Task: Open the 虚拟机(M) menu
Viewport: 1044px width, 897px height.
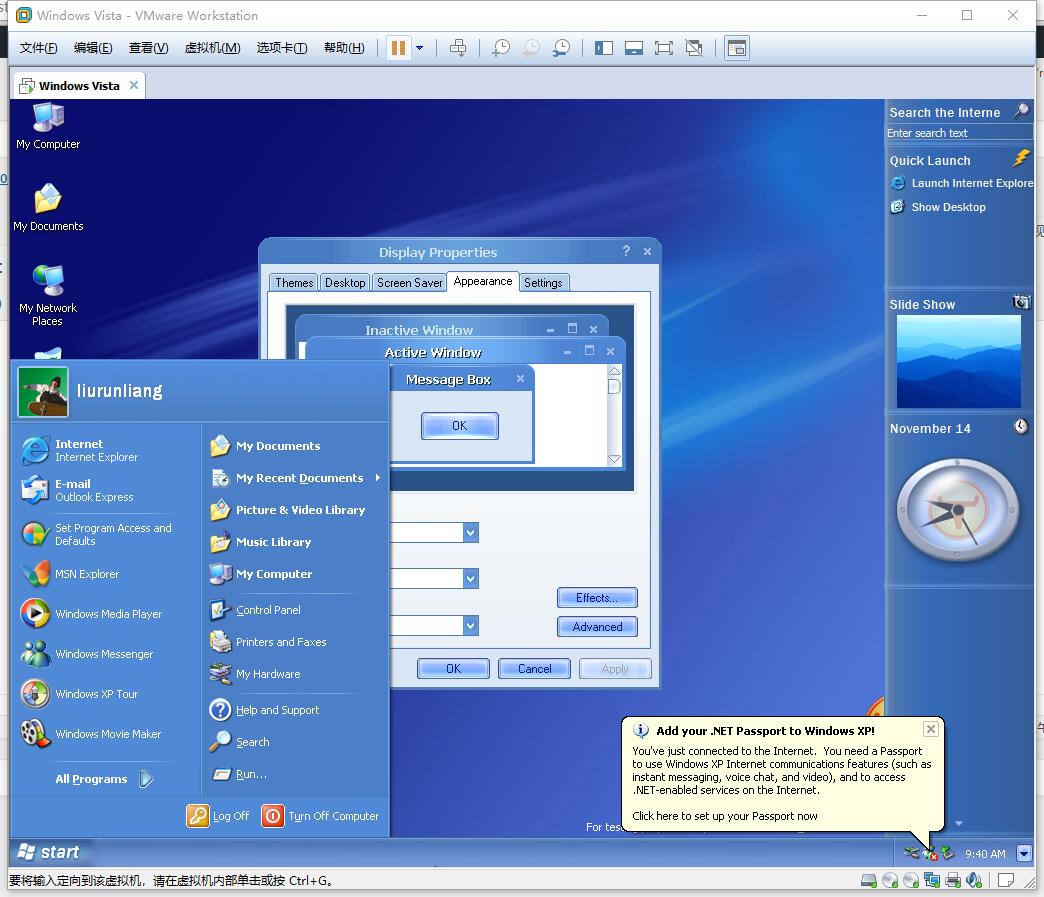Action: tap(212, 48)
